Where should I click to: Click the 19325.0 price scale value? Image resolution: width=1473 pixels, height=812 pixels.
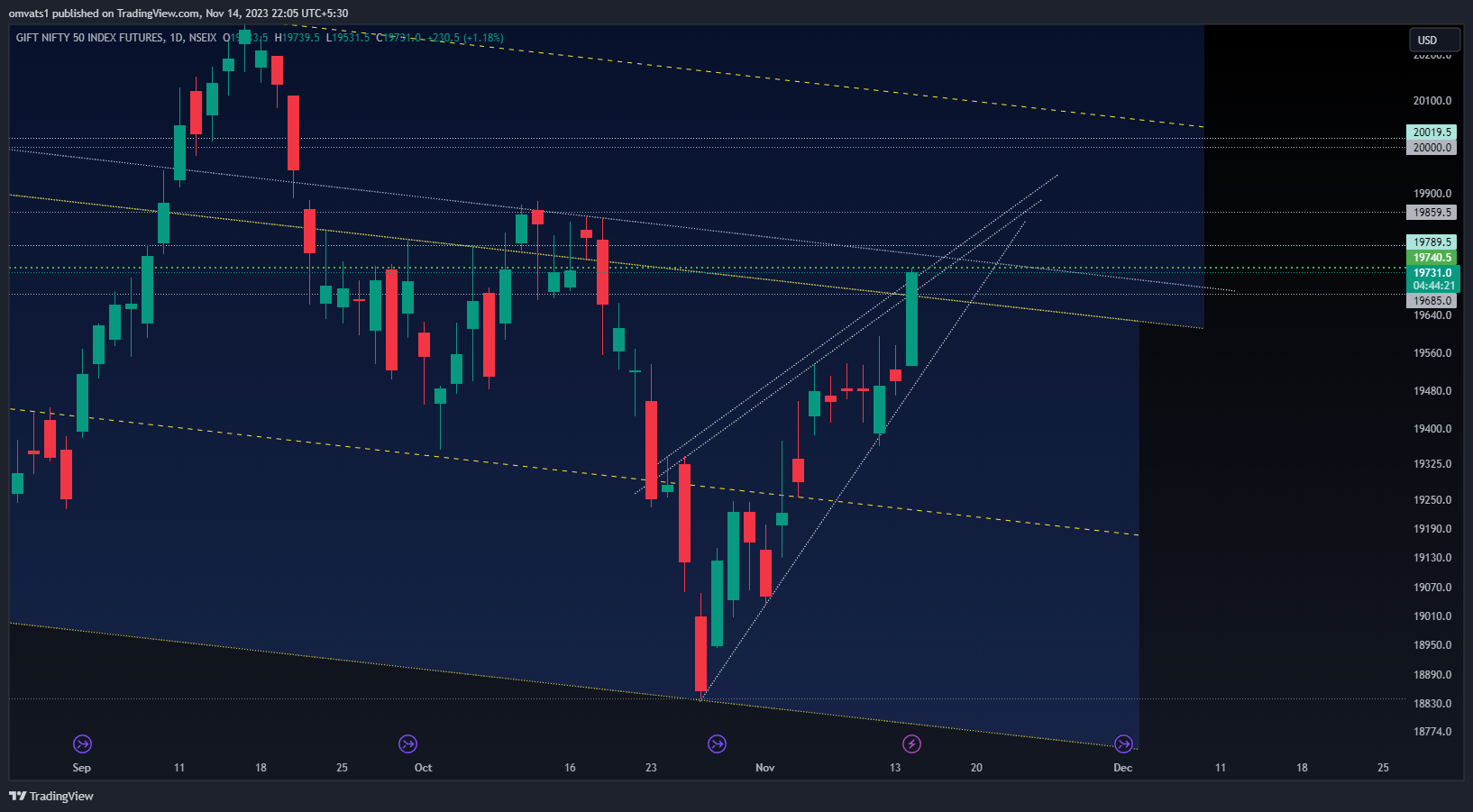point(1432,464)
